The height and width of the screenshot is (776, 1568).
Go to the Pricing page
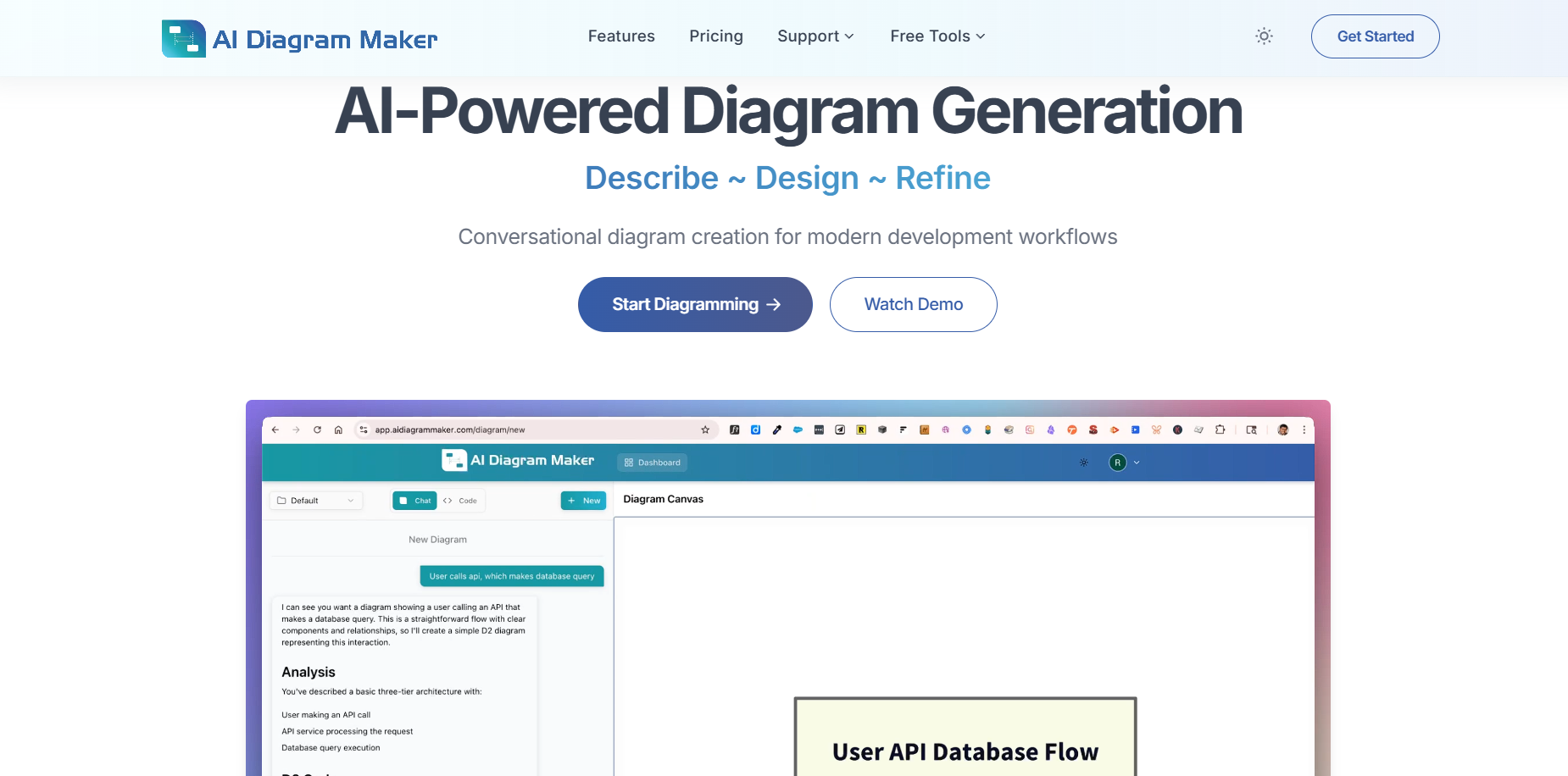click(x=716, y=36)
